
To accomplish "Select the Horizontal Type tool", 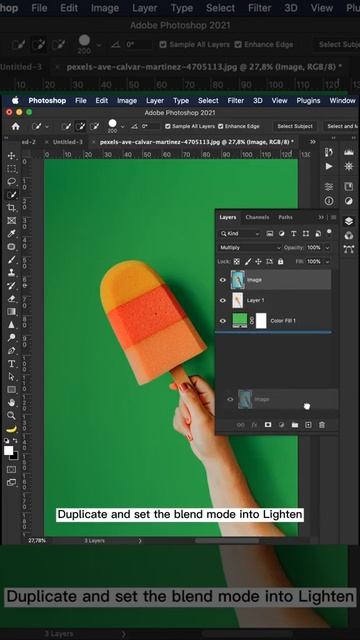I will (11, 364).
